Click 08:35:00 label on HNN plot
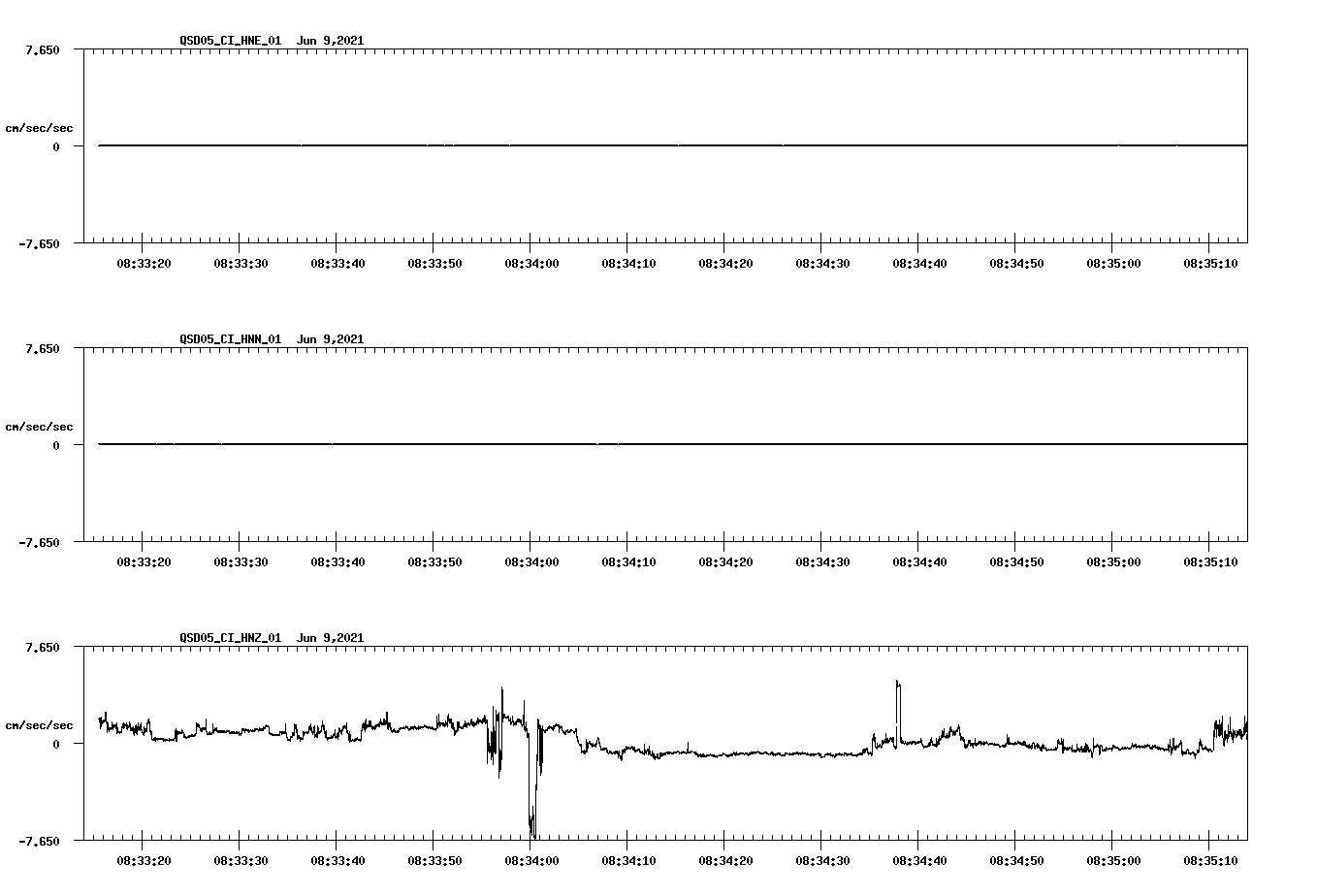 coord(1113,562)
